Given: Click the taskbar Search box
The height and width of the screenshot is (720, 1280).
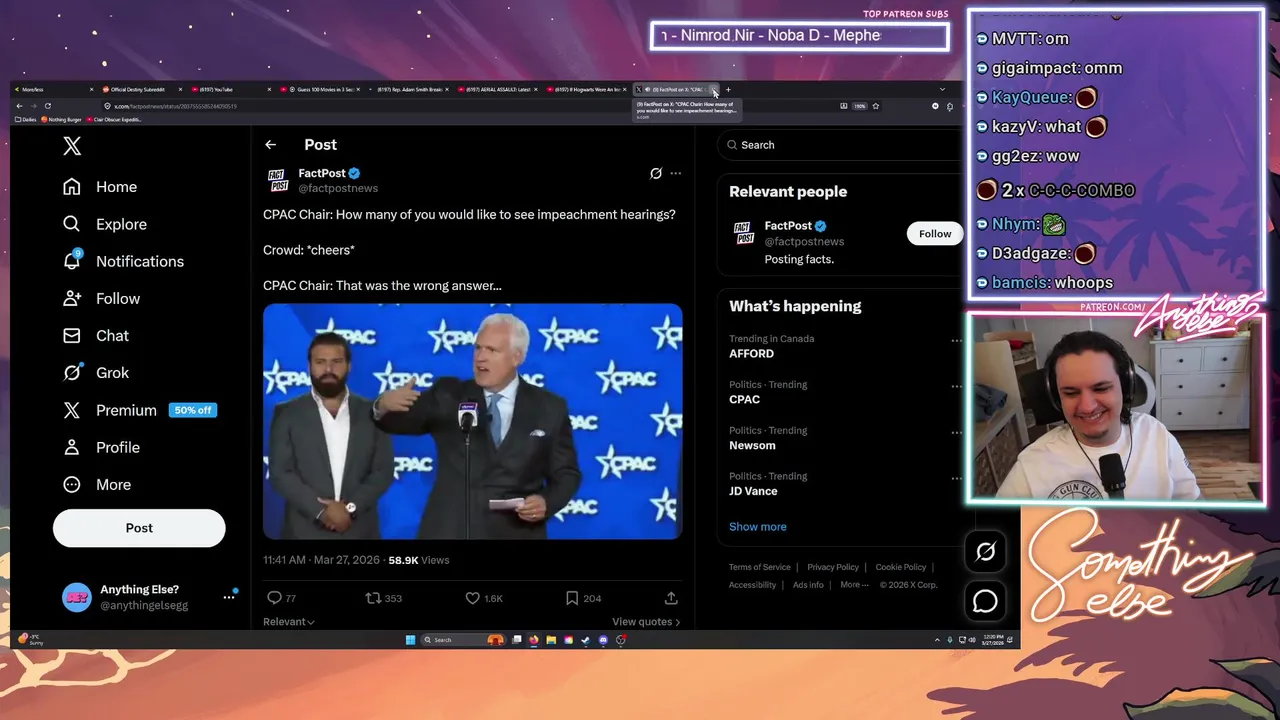Looking at the screenshot, I should [462, 640].
